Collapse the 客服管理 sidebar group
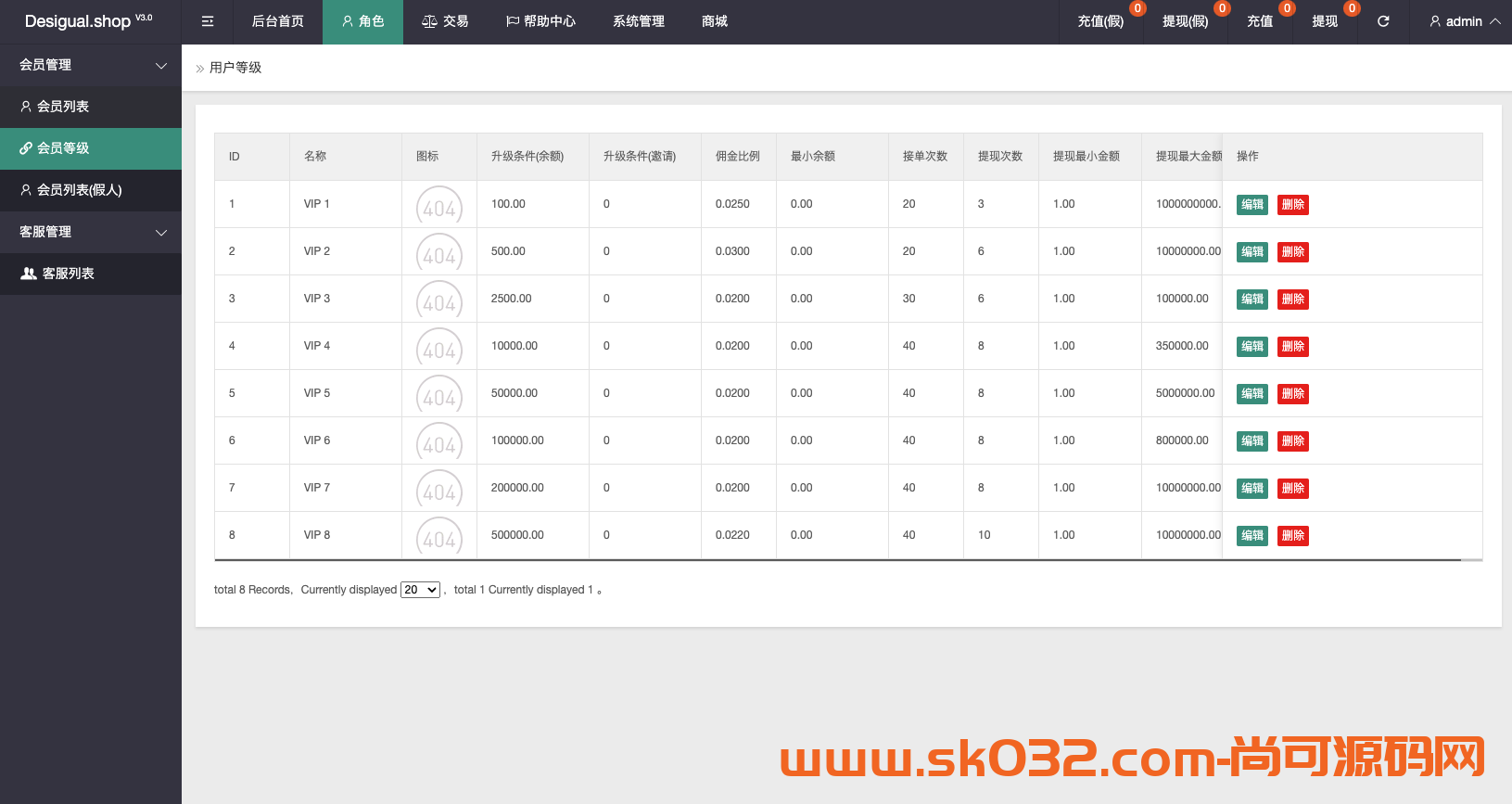This screenshot has height=804, width=1512. pyautogui.click(x=91, y=232)
